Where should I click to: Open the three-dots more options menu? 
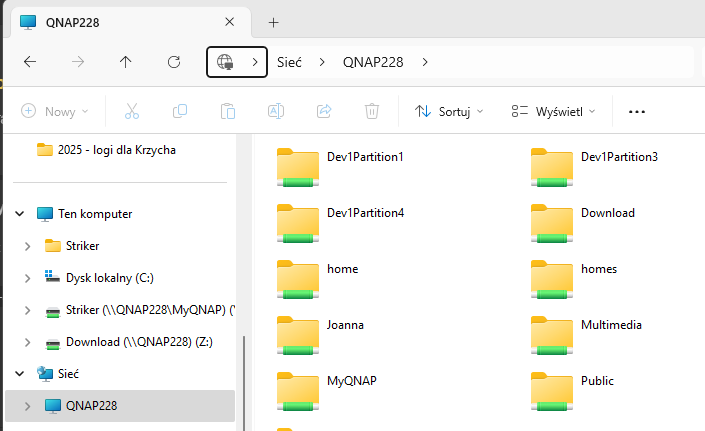[637, 112]
